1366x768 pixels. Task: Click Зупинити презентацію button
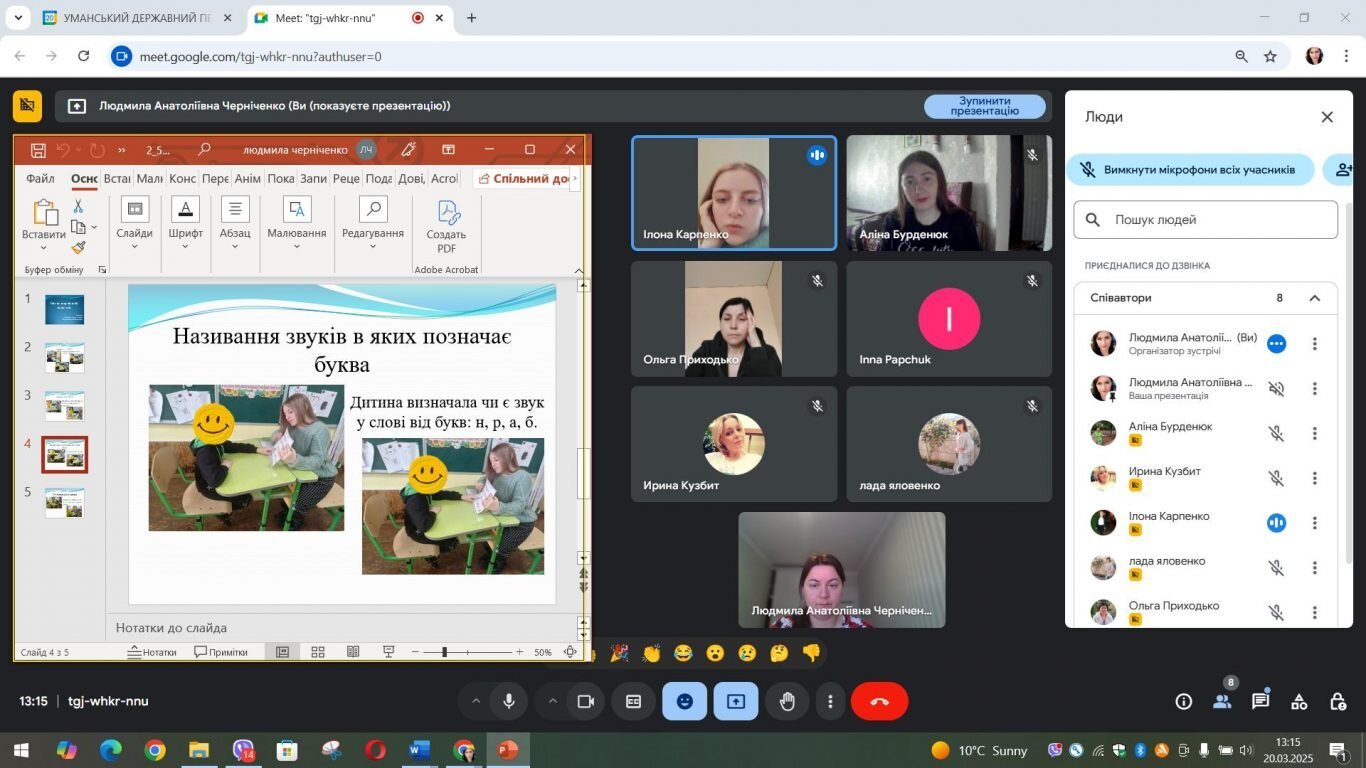pyautogui.click(x=985, y=106)
